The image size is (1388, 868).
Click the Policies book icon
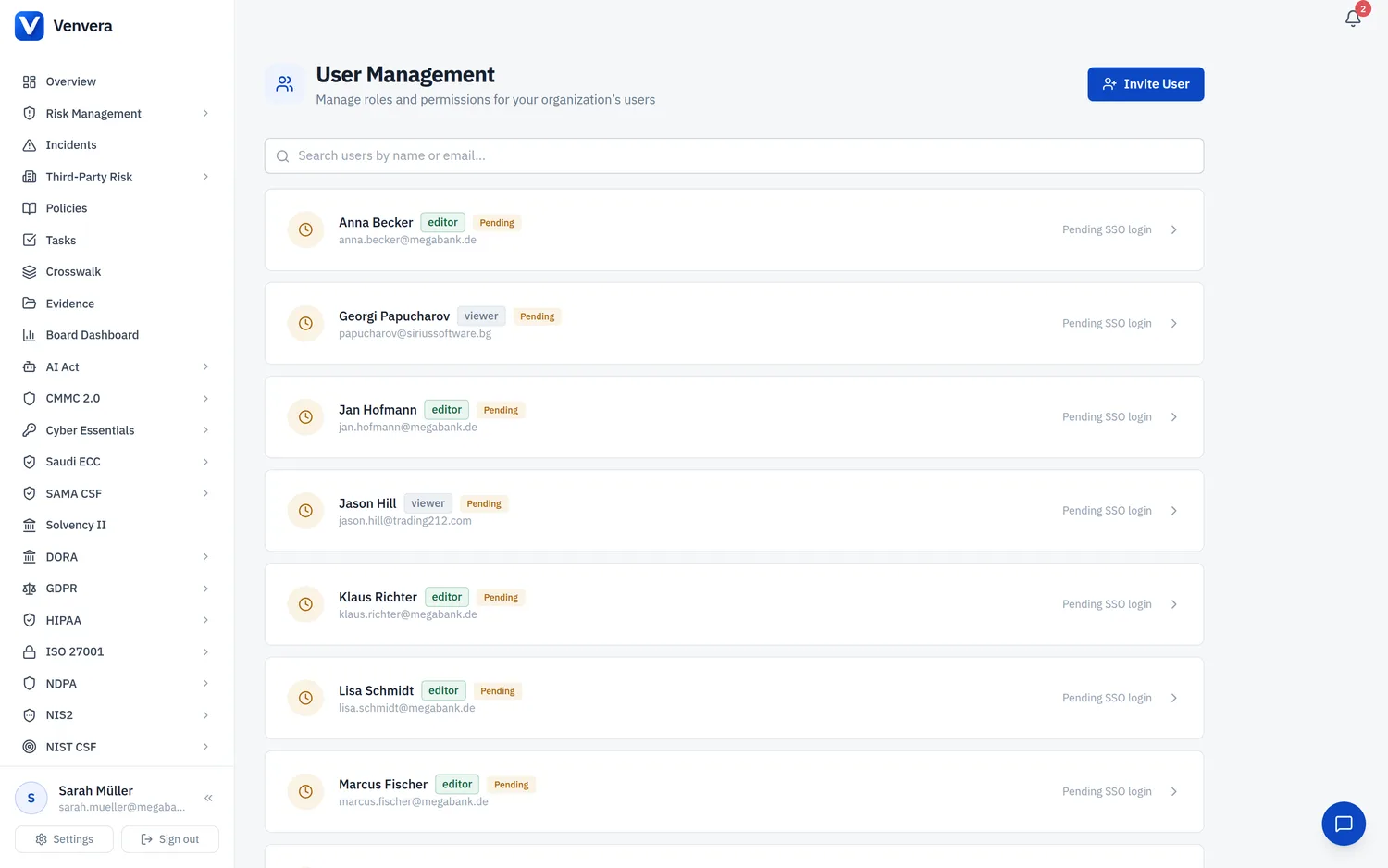tap(30, 208)
